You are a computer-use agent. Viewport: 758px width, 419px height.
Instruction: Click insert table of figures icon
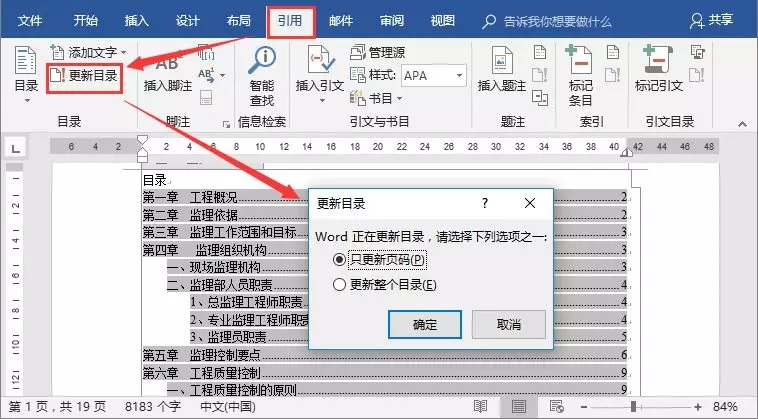(540, 52)
